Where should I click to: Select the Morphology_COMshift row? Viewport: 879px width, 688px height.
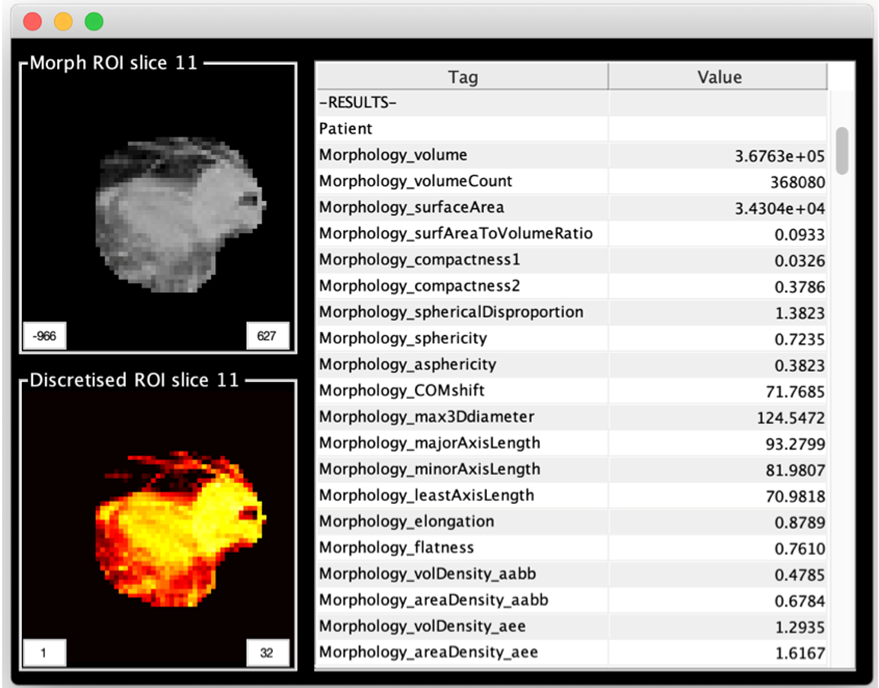coord(572,390)
